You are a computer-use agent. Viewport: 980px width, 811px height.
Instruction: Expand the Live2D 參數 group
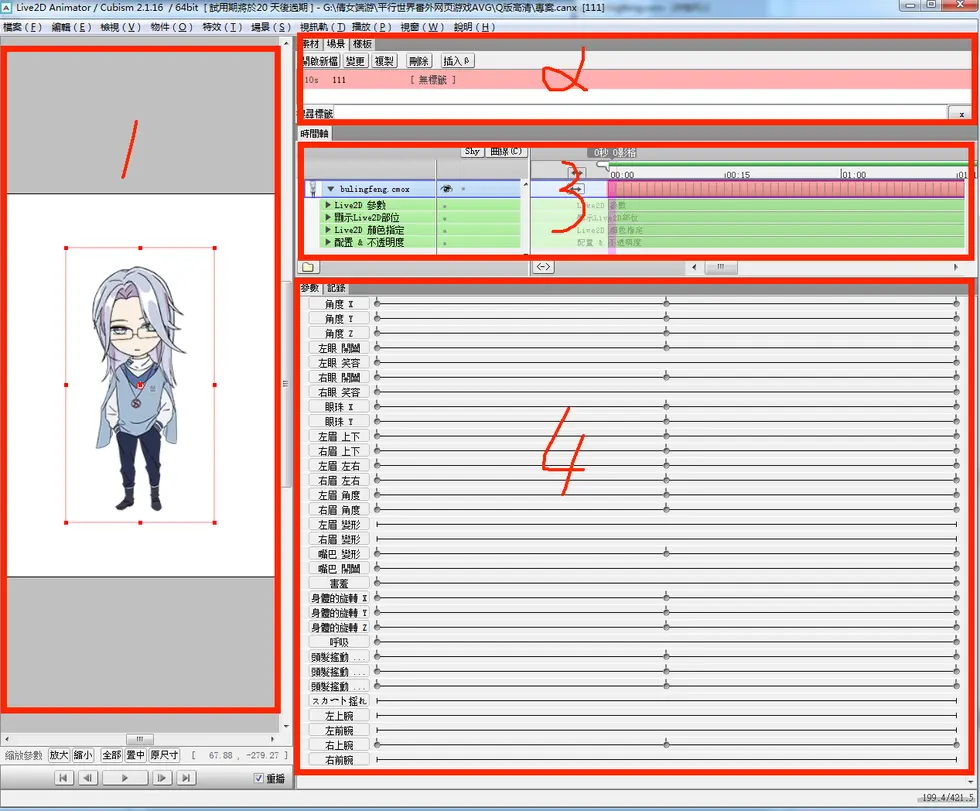(x=328, y=204)
